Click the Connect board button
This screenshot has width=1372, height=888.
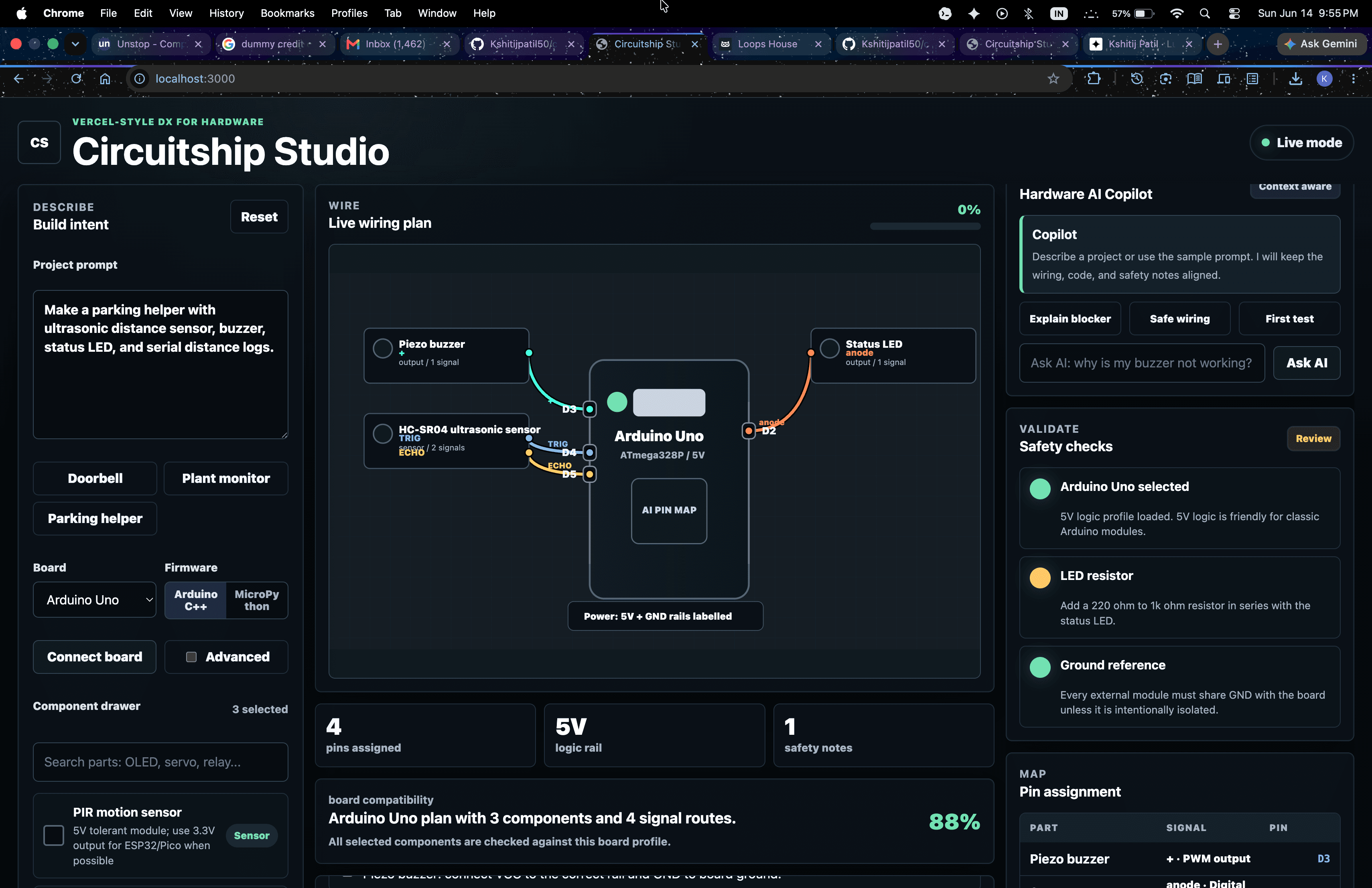pyautogui.click(x=95, y=657)
